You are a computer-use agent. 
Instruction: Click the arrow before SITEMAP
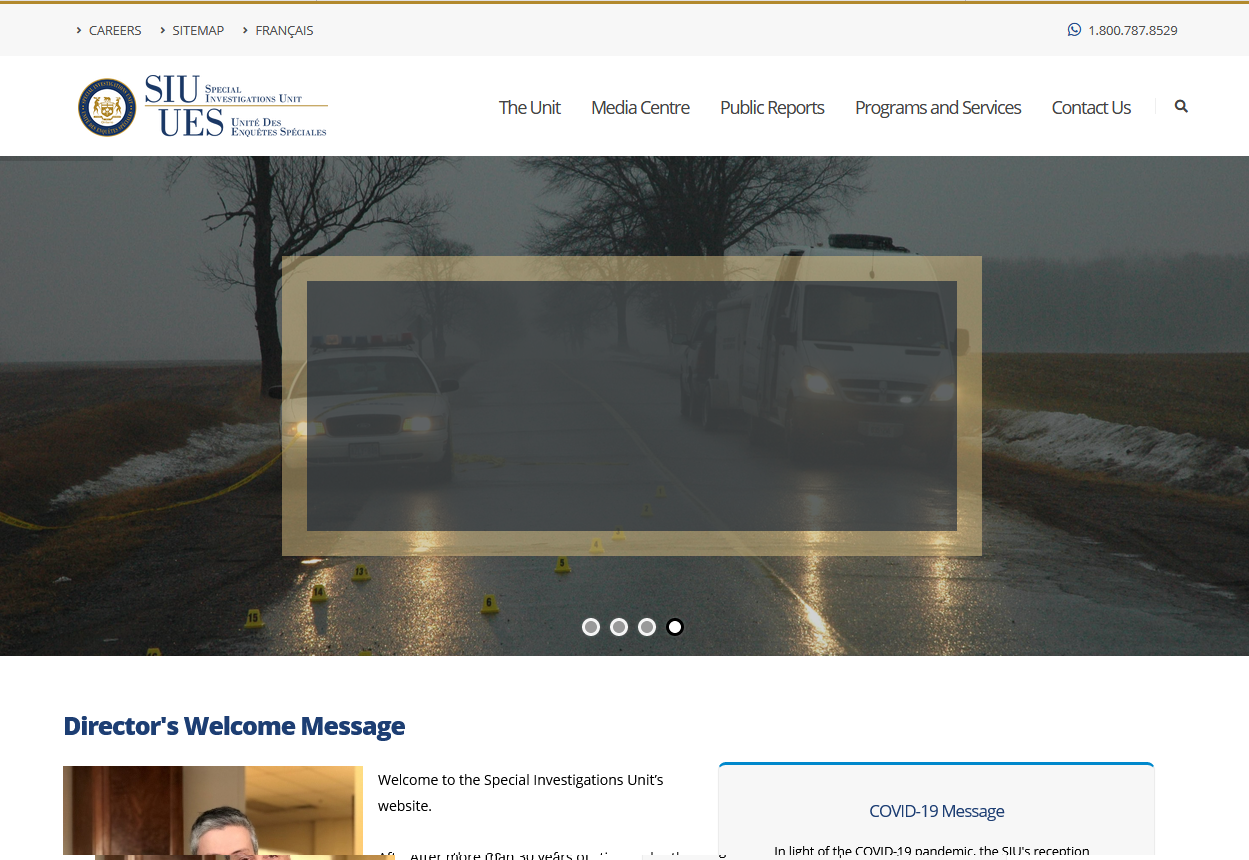coord(162,30)
